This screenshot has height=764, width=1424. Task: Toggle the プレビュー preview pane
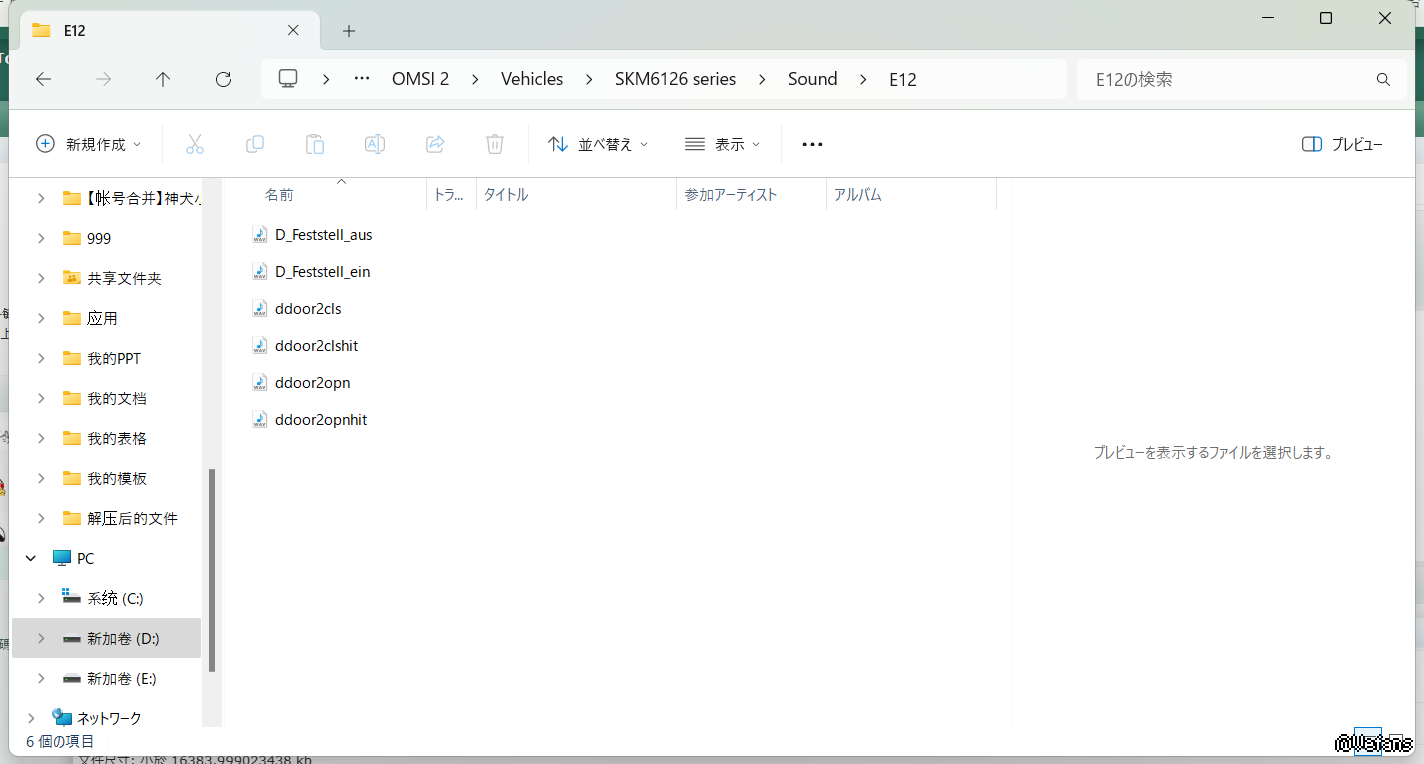(1342, 144)
